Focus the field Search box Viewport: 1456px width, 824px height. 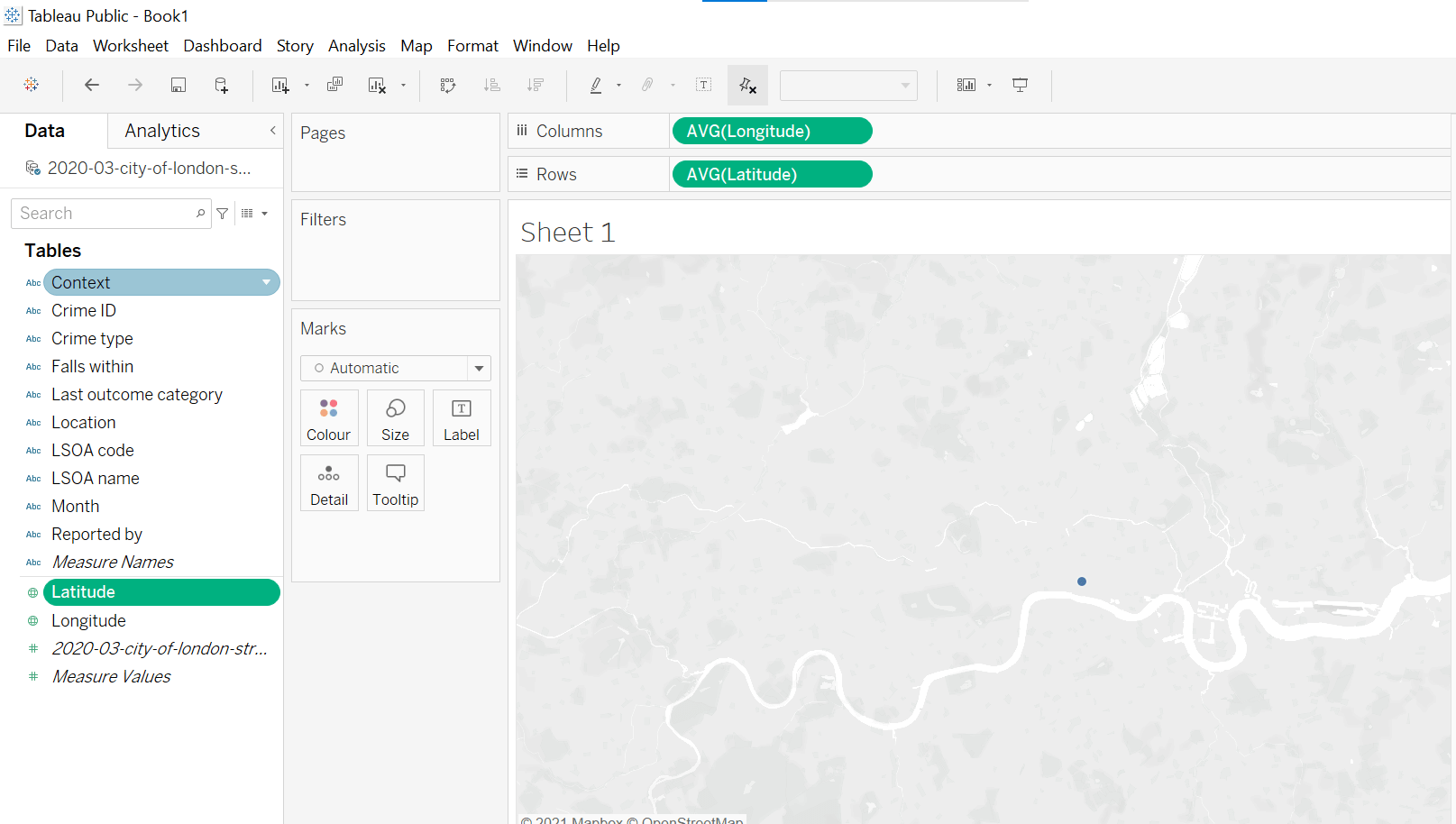click(111, 214)
